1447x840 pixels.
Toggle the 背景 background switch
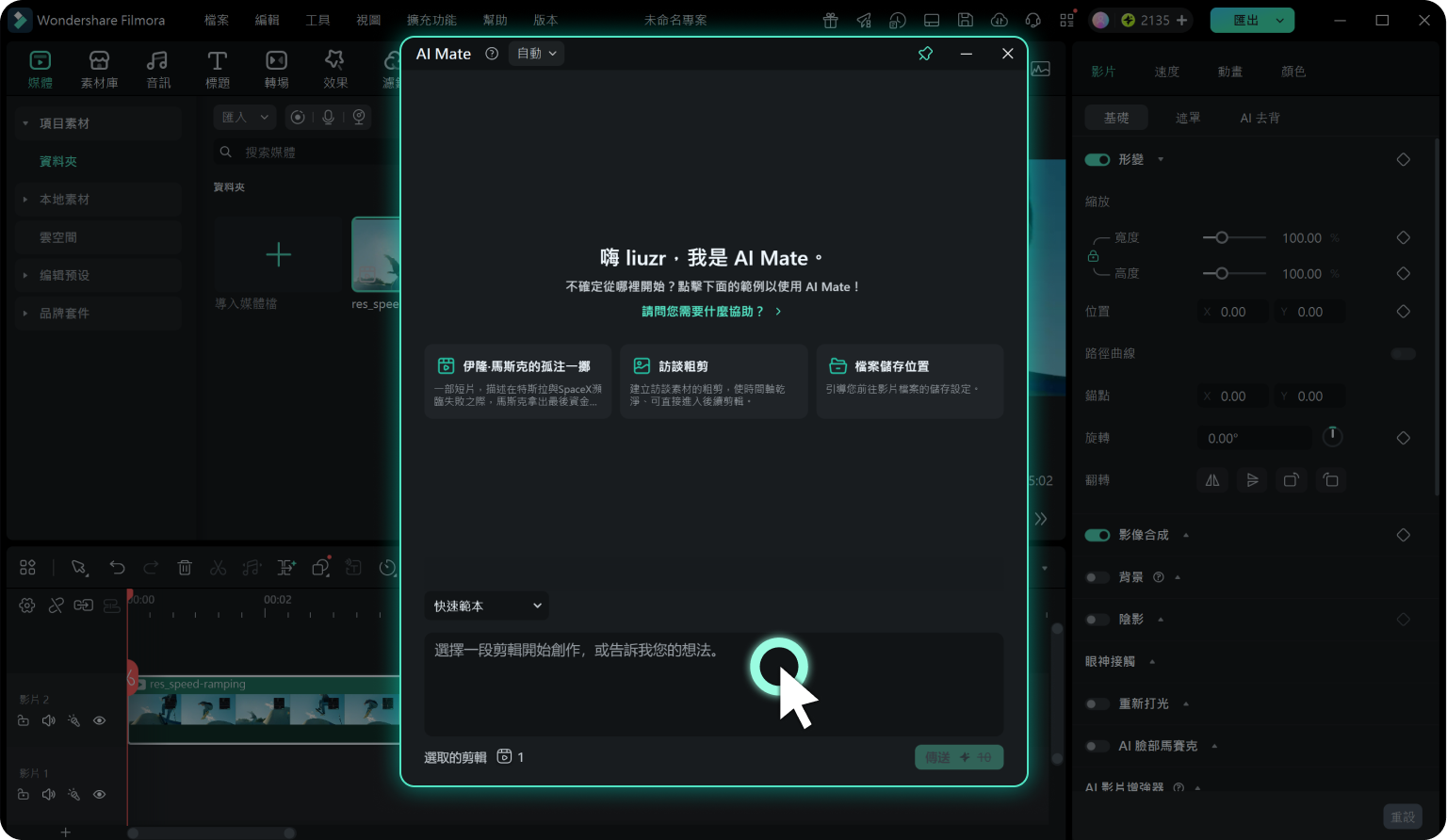tap(1097, 577)
